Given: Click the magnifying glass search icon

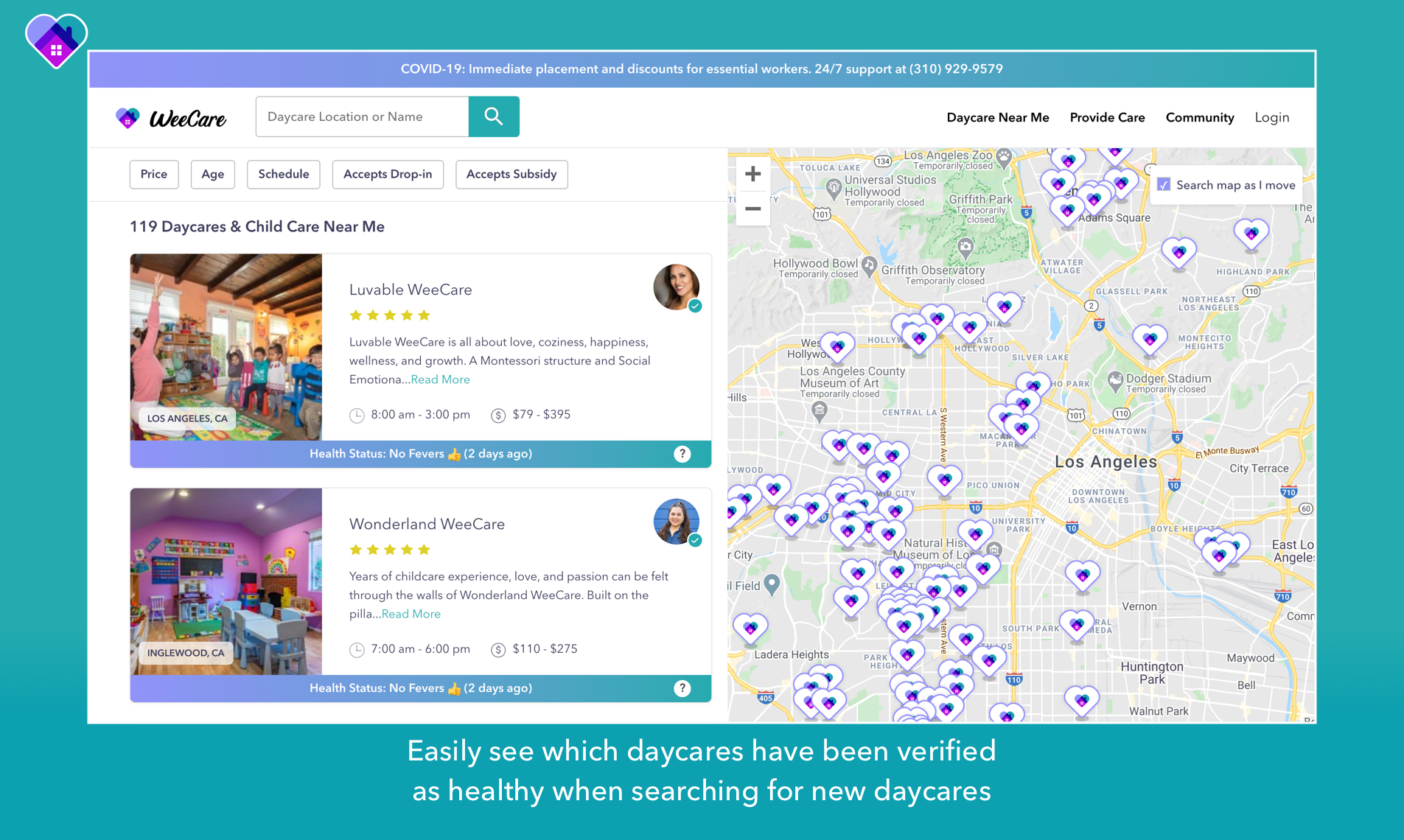Looking at the screenshot, I should tap(493, 116).
